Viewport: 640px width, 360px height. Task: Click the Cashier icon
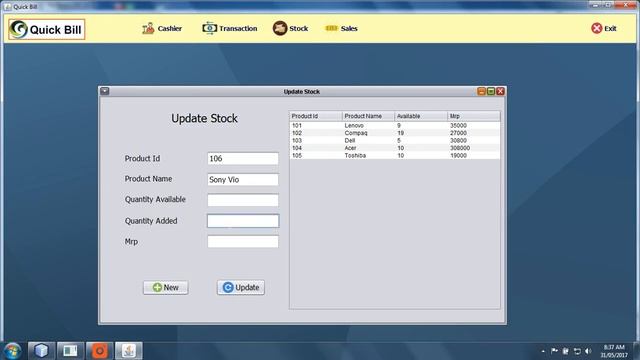(148, 28)
